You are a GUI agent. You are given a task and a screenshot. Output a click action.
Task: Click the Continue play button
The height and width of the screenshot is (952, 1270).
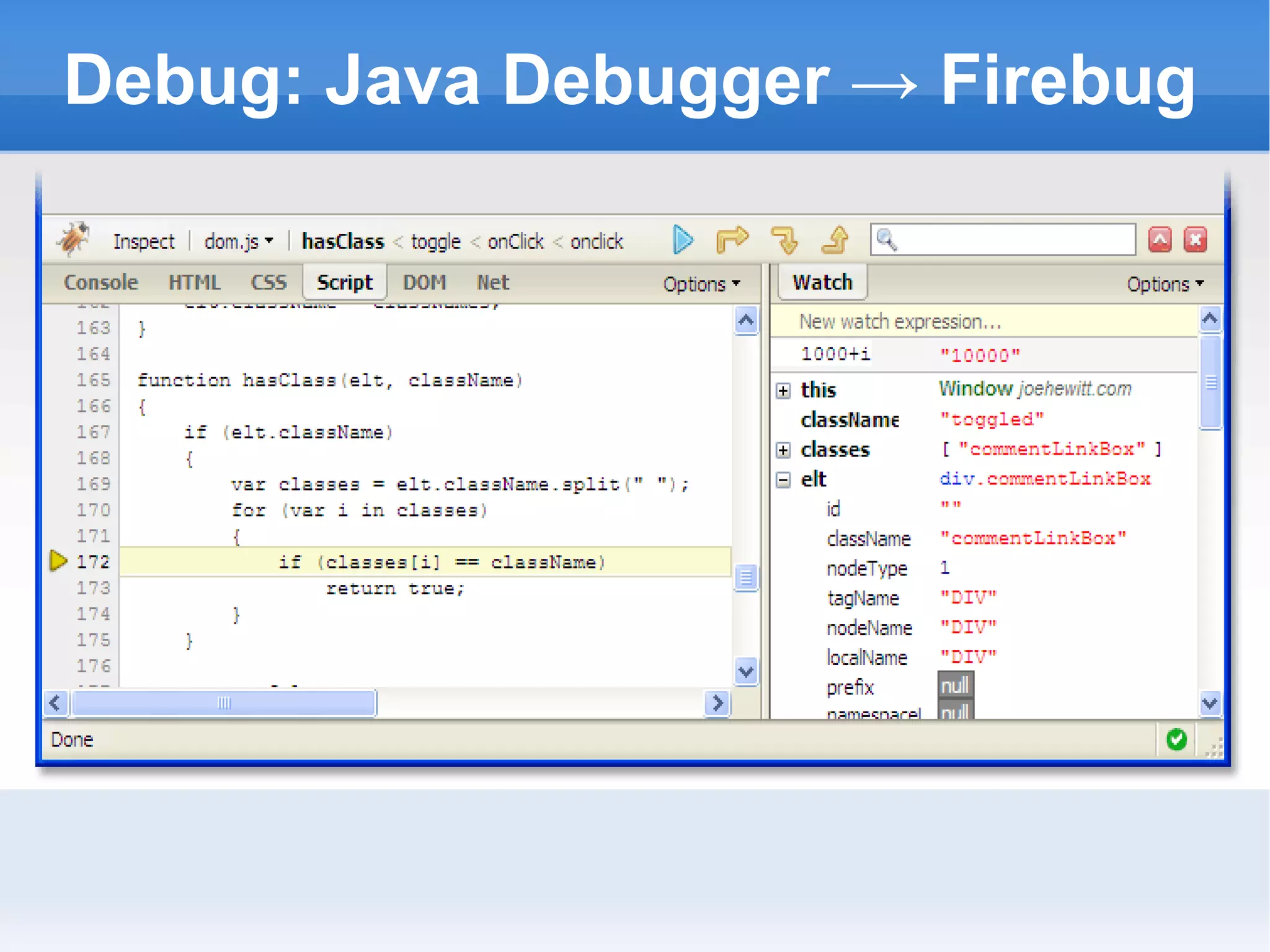683,239
